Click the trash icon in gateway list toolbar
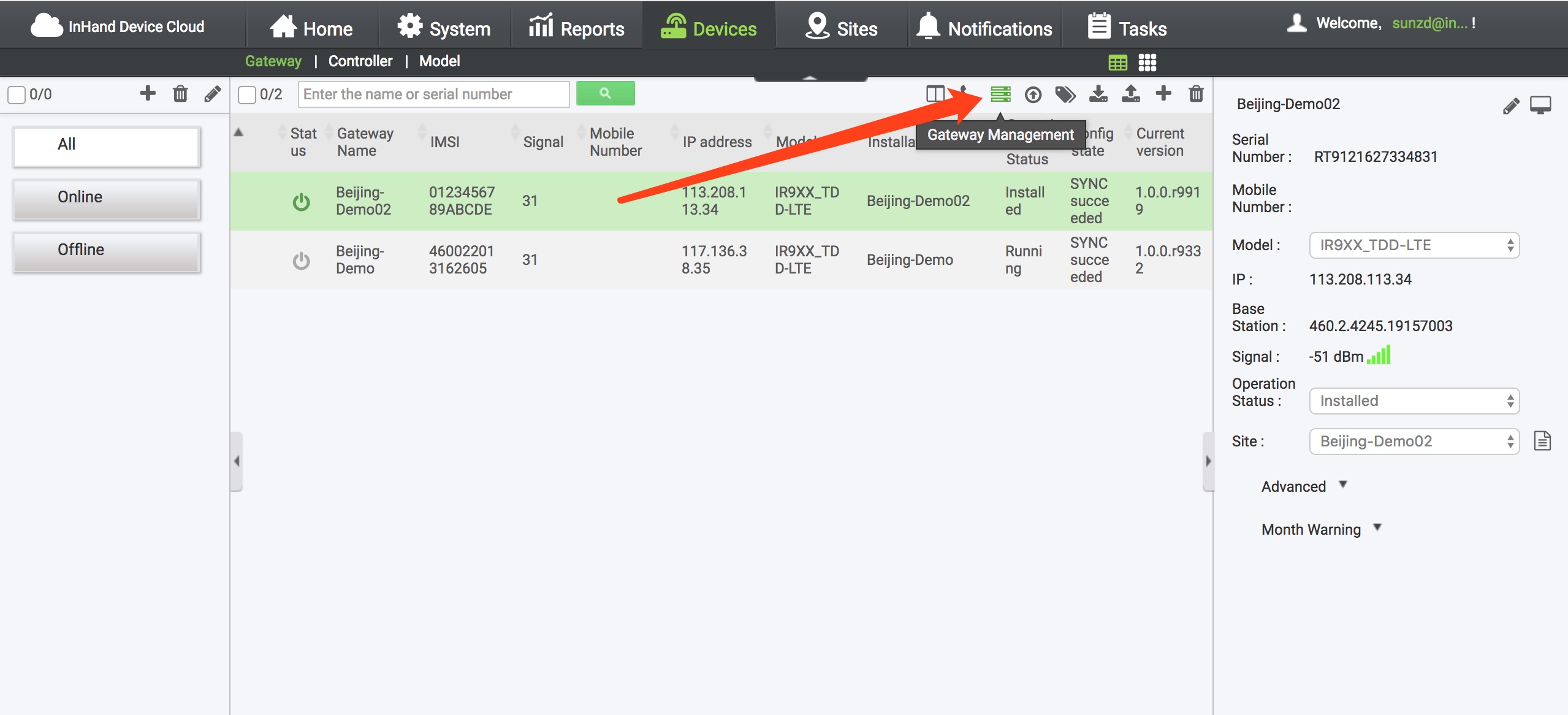Viewport: 1568px width, 715px height. click(1195, 94)
